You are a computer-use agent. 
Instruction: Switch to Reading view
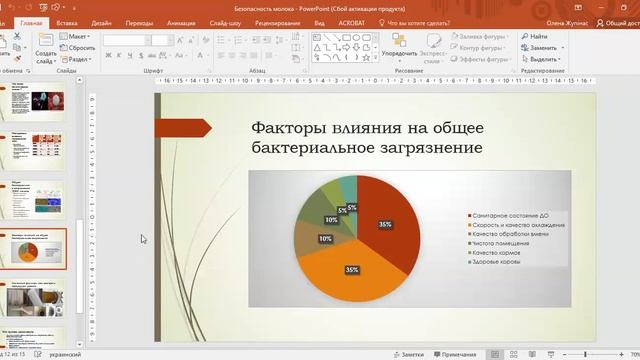click(x=532, y=354)
